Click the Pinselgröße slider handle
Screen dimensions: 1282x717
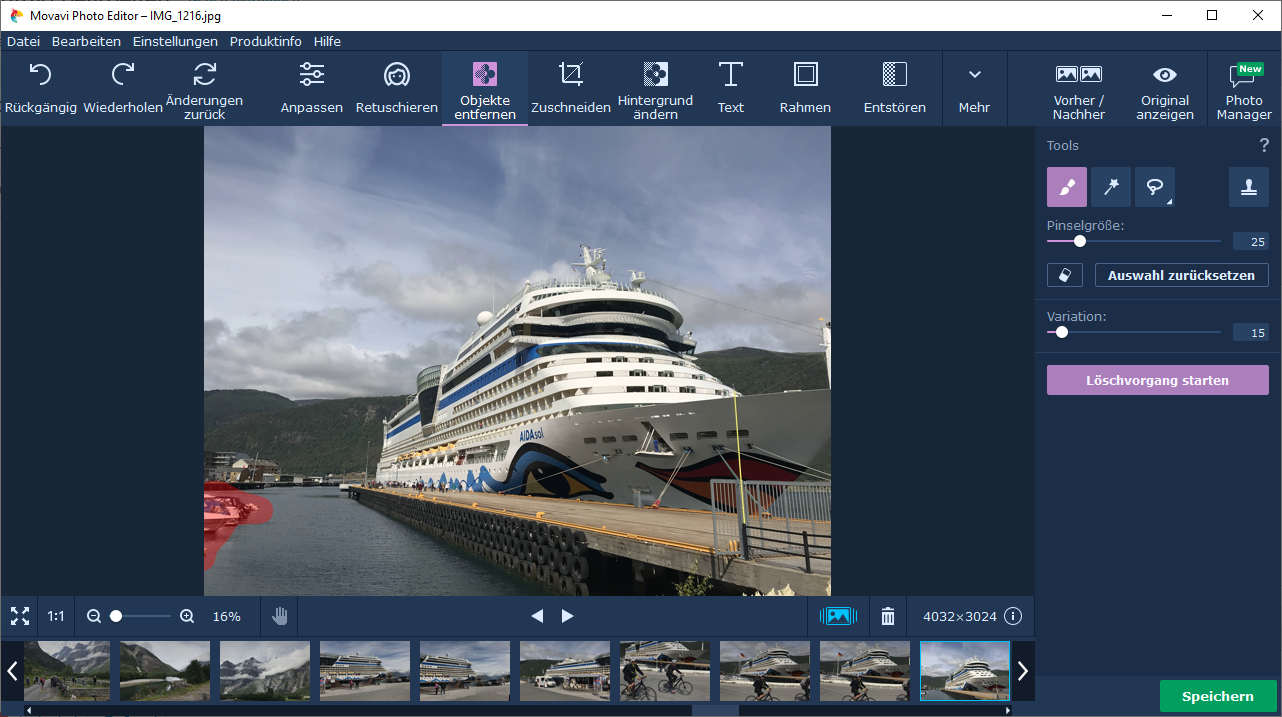click(1080, 241)
